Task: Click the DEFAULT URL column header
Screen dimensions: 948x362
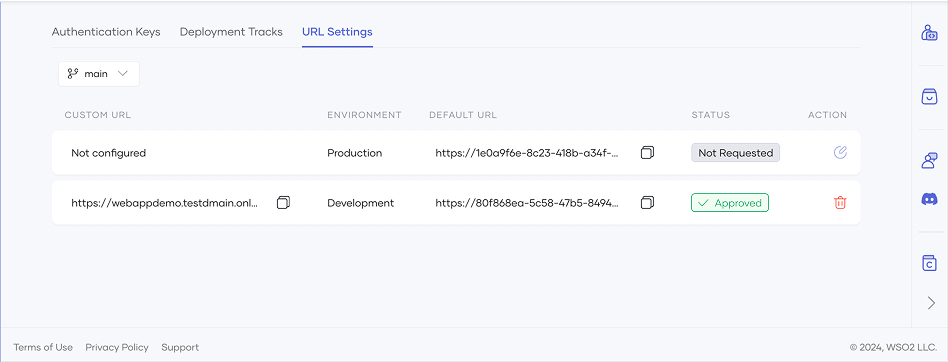Action: 463,115
